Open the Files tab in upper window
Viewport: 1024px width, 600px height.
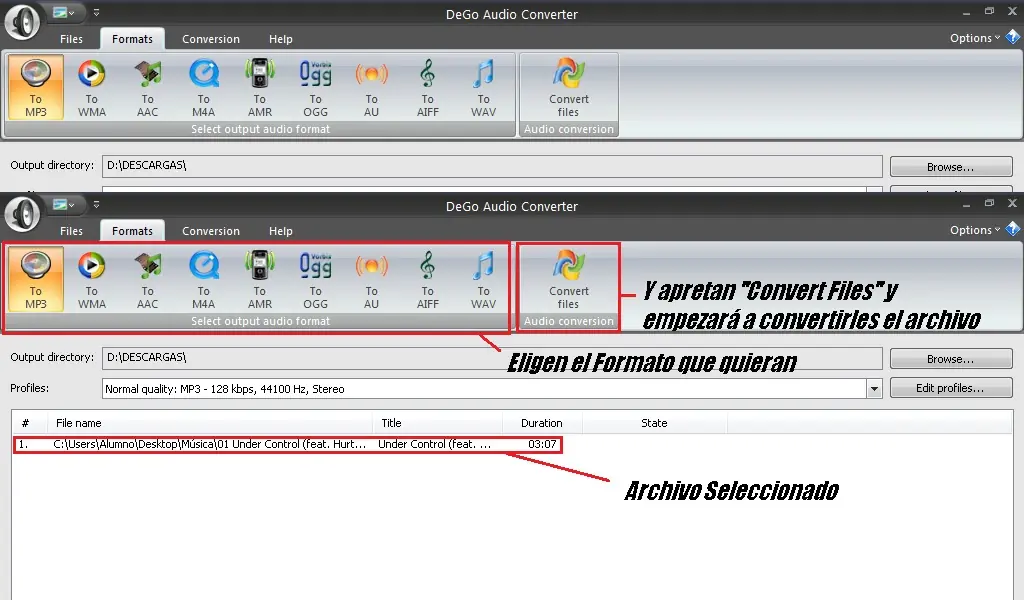(71, 39)
